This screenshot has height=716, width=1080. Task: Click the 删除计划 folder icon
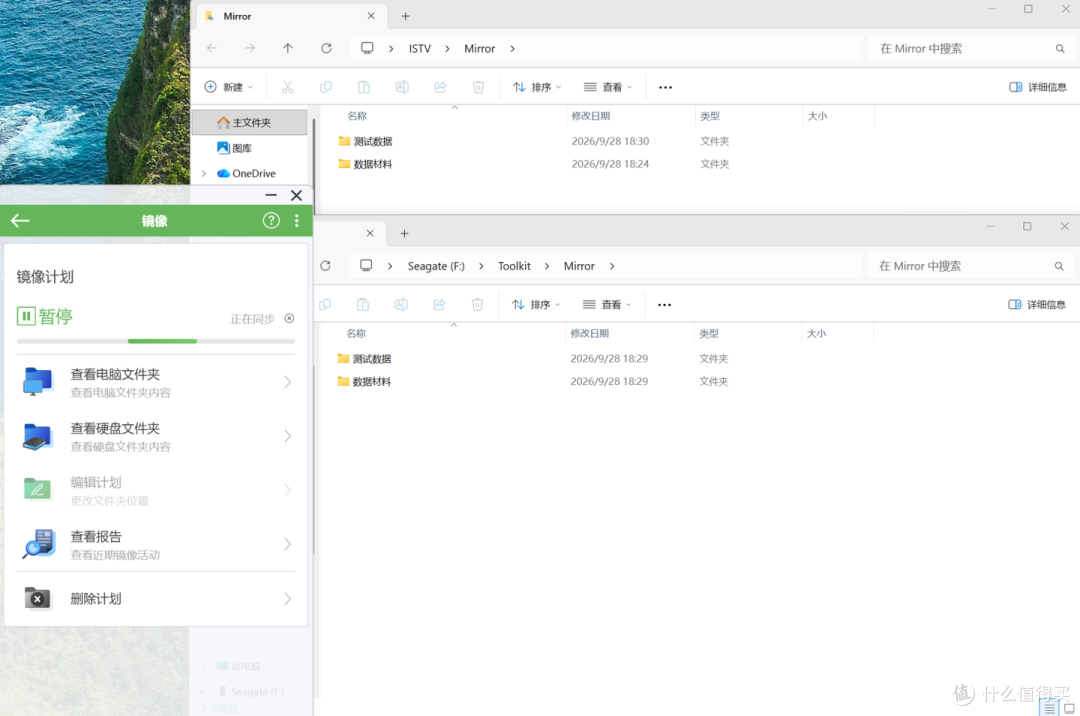pos(38,598)
